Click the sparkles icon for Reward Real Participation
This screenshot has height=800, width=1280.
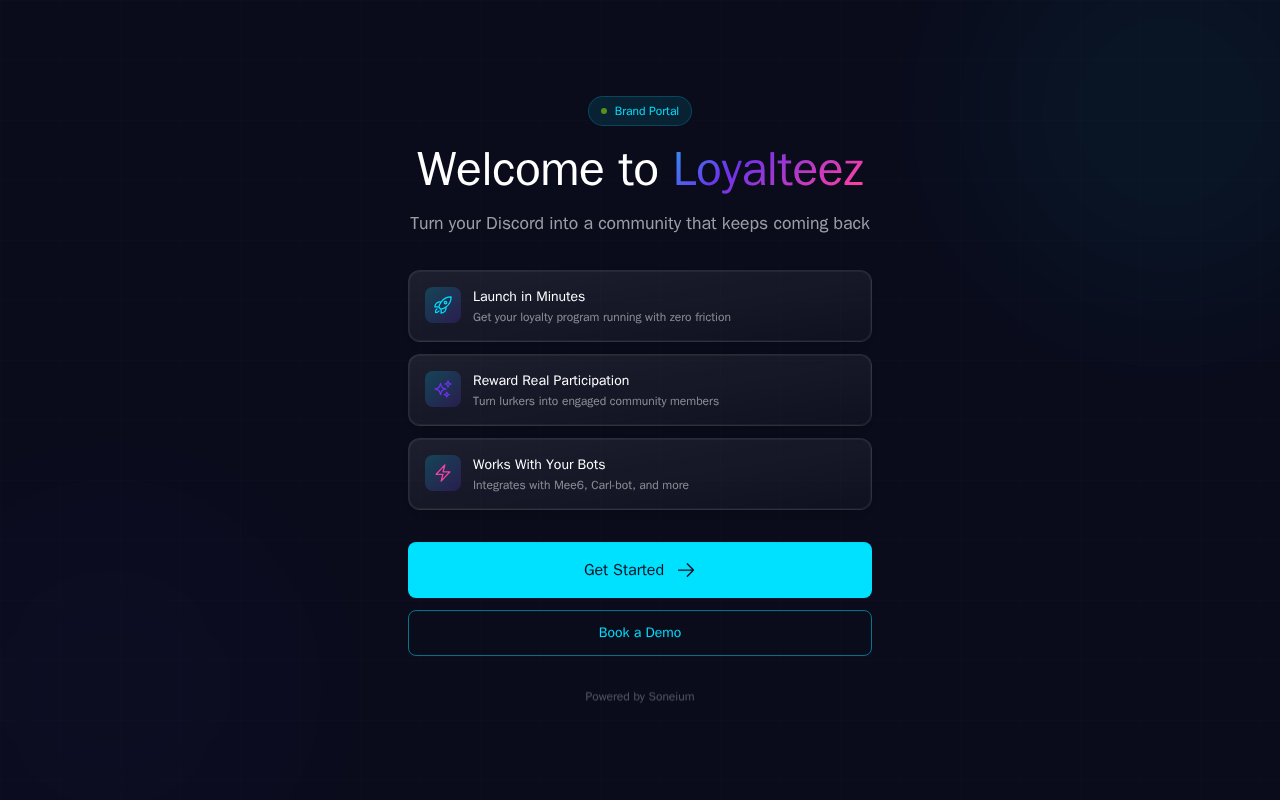[443, 389]
